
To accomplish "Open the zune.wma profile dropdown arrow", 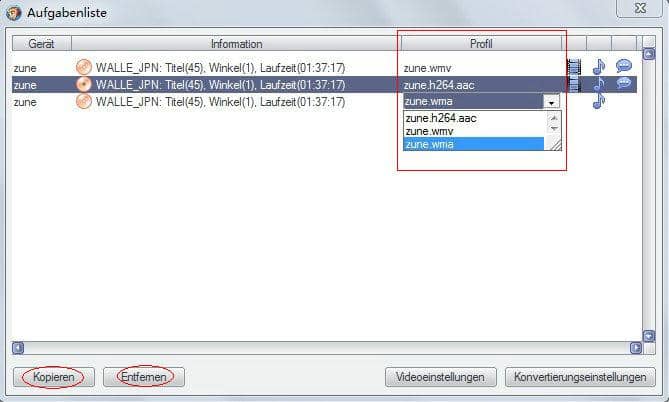I will pos(551,102).
